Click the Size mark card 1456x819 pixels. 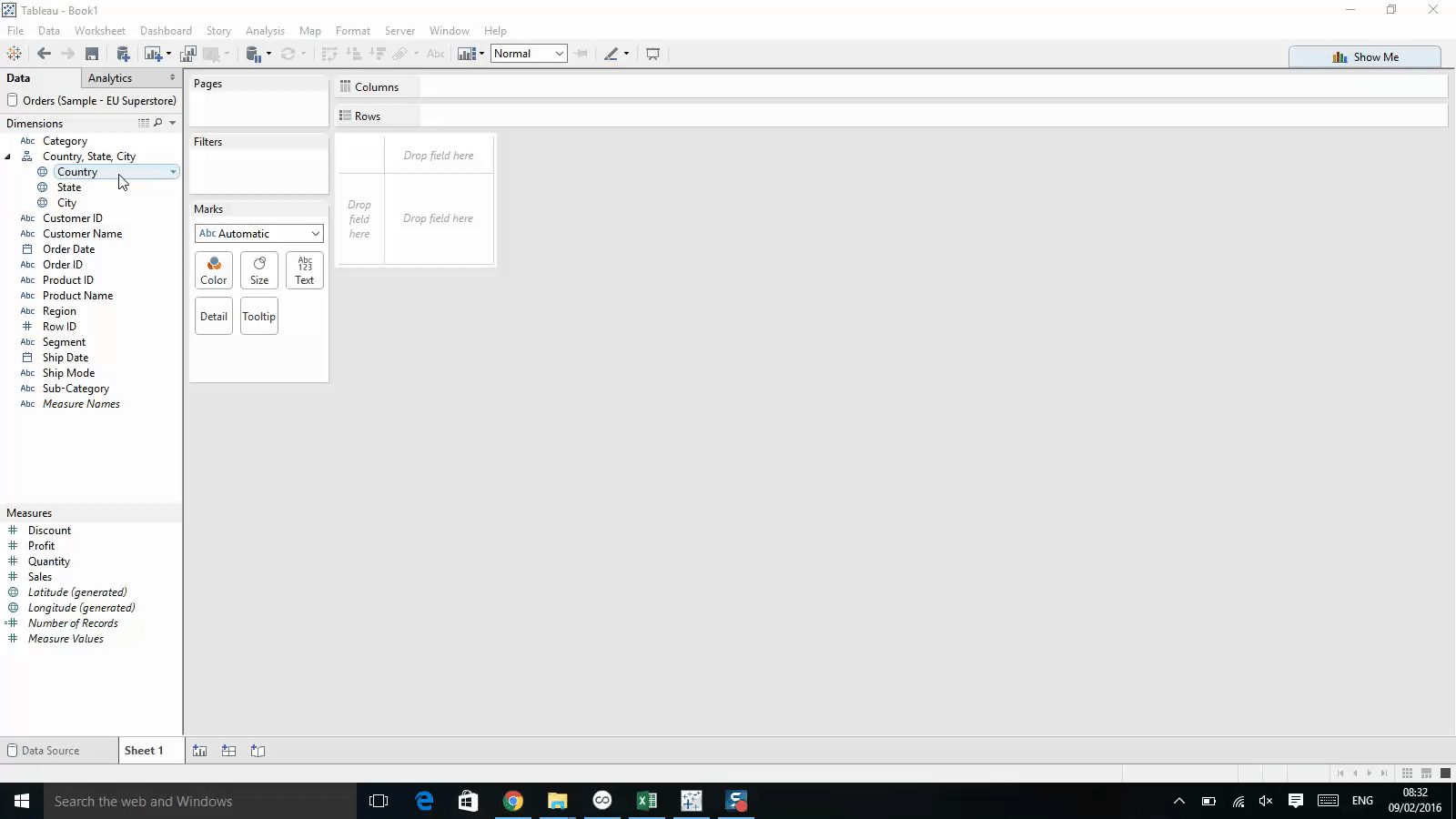tap(259, 270)
